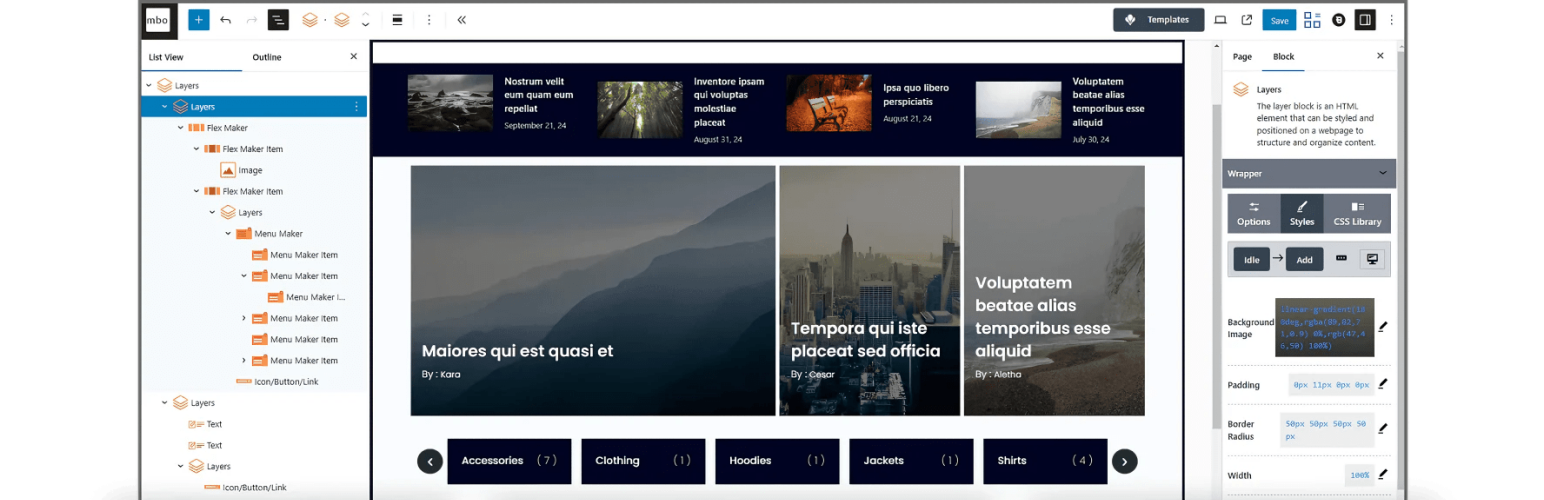Move block down with toolbar arrow
Image resolution: width=1544 pixels, height=500 pixels.
(x=365, y=25)
